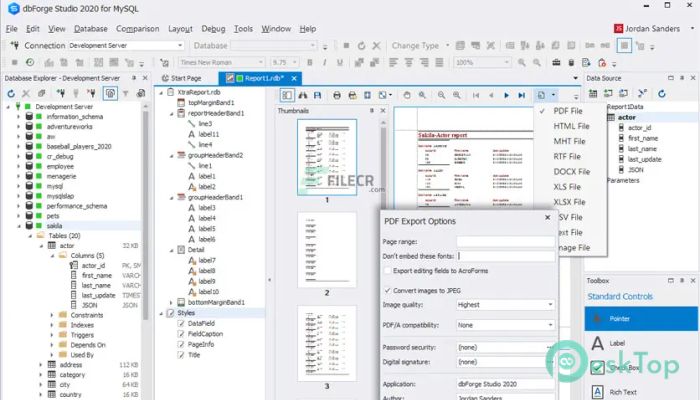Toggle the Title style checkbox
The width and height of the screenshot is (700, 400).
[181, 355]
